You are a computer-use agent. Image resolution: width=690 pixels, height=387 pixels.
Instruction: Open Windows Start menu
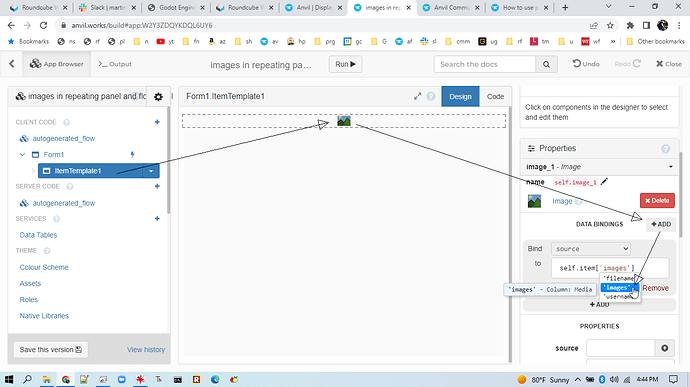tap(9, 379)
